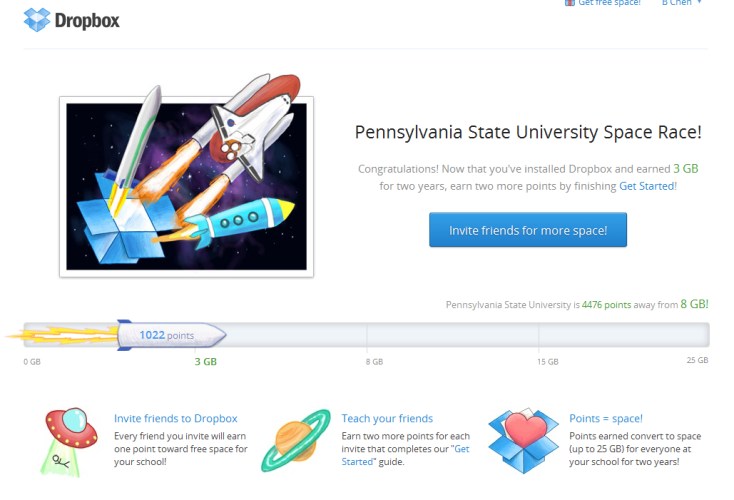Open the Get Started link in the congratulations text
The image size is (734, 500).
[647, 186]
